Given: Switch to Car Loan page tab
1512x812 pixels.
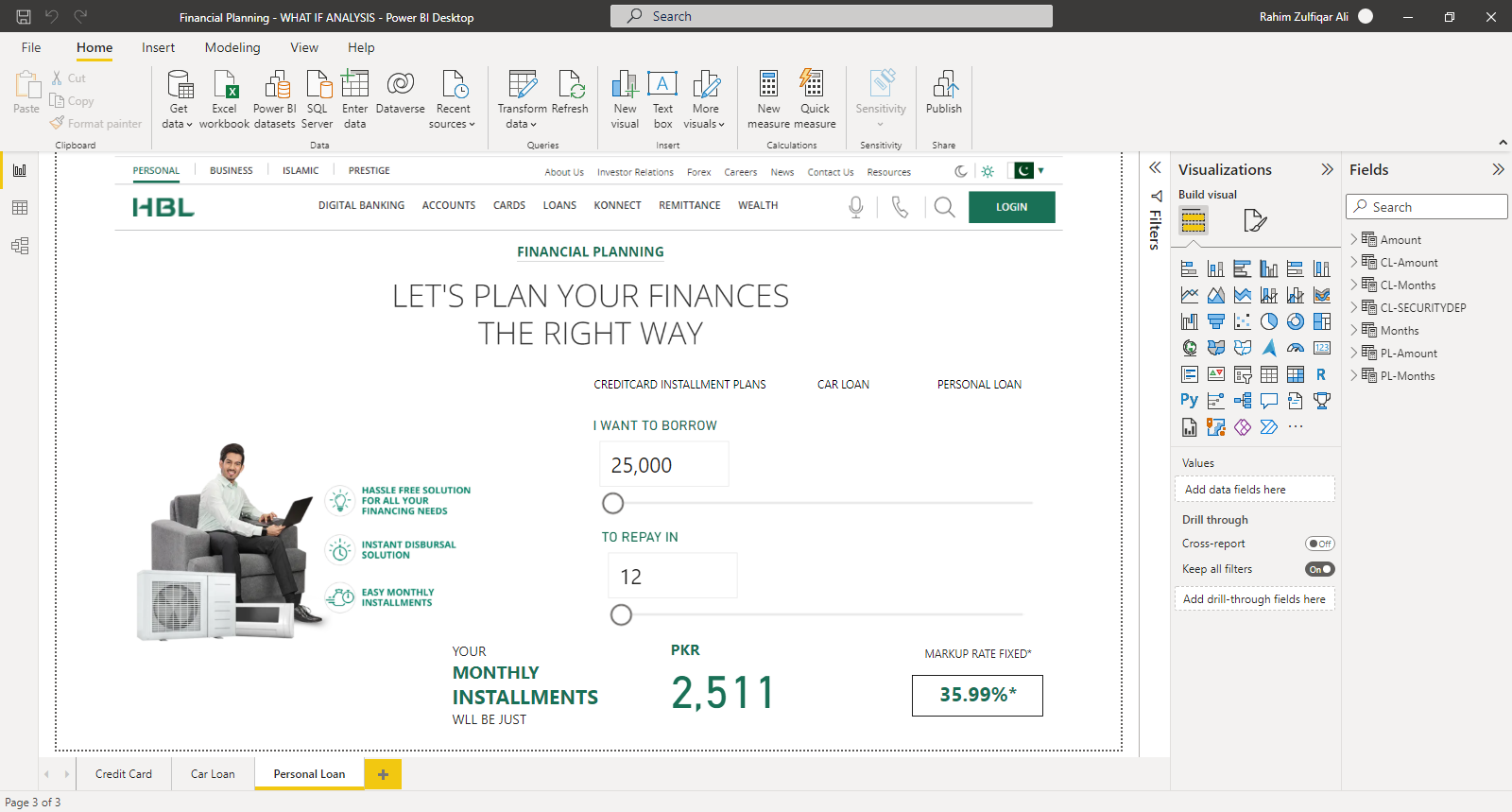Looking at the screenshot, I should click(213, 773).
